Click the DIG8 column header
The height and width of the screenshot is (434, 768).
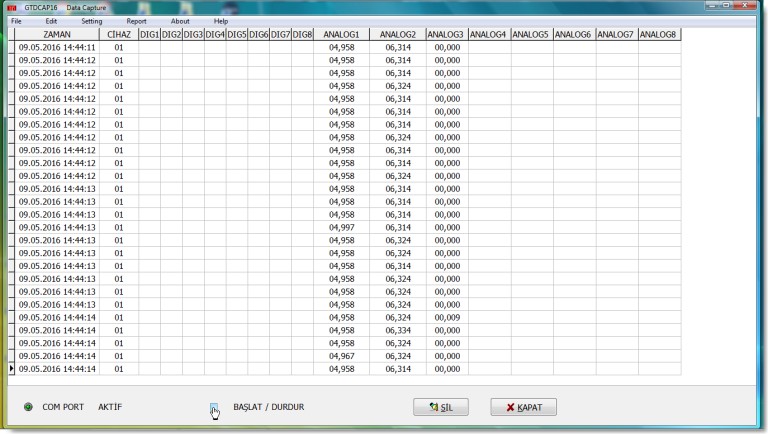[x=302, y=34]
